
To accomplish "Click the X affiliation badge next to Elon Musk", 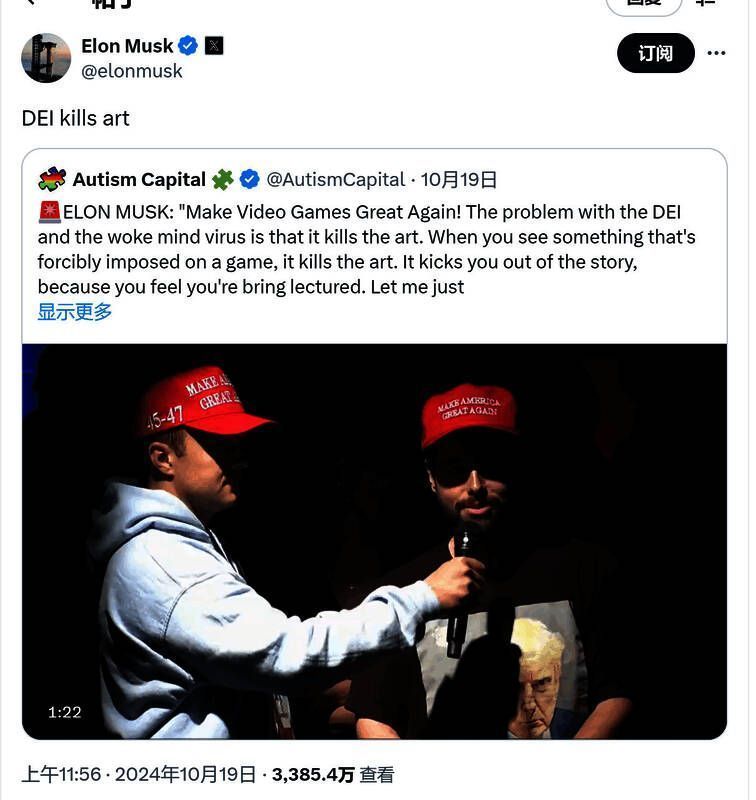I will pos(214,45).
